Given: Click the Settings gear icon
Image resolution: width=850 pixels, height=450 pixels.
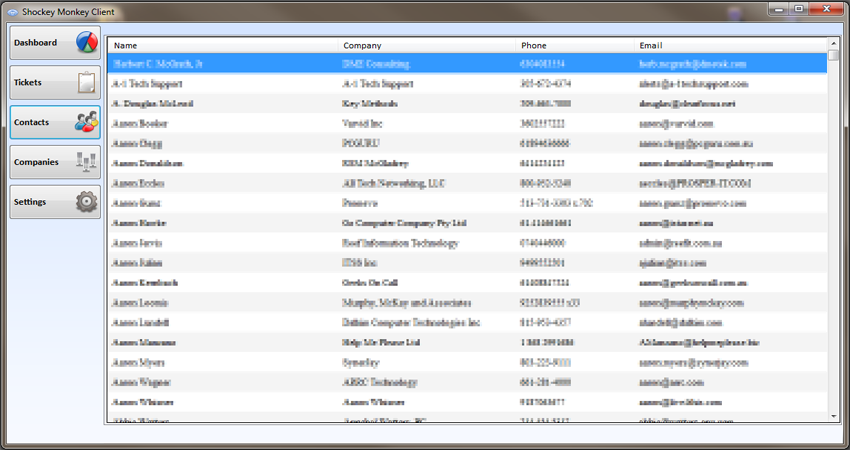Looking at the screenshot, I should (86, 202).
